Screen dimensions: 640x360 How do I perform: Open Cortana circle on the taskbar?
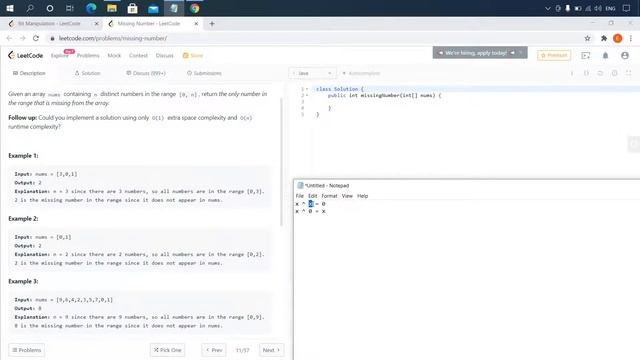point(50,8)
